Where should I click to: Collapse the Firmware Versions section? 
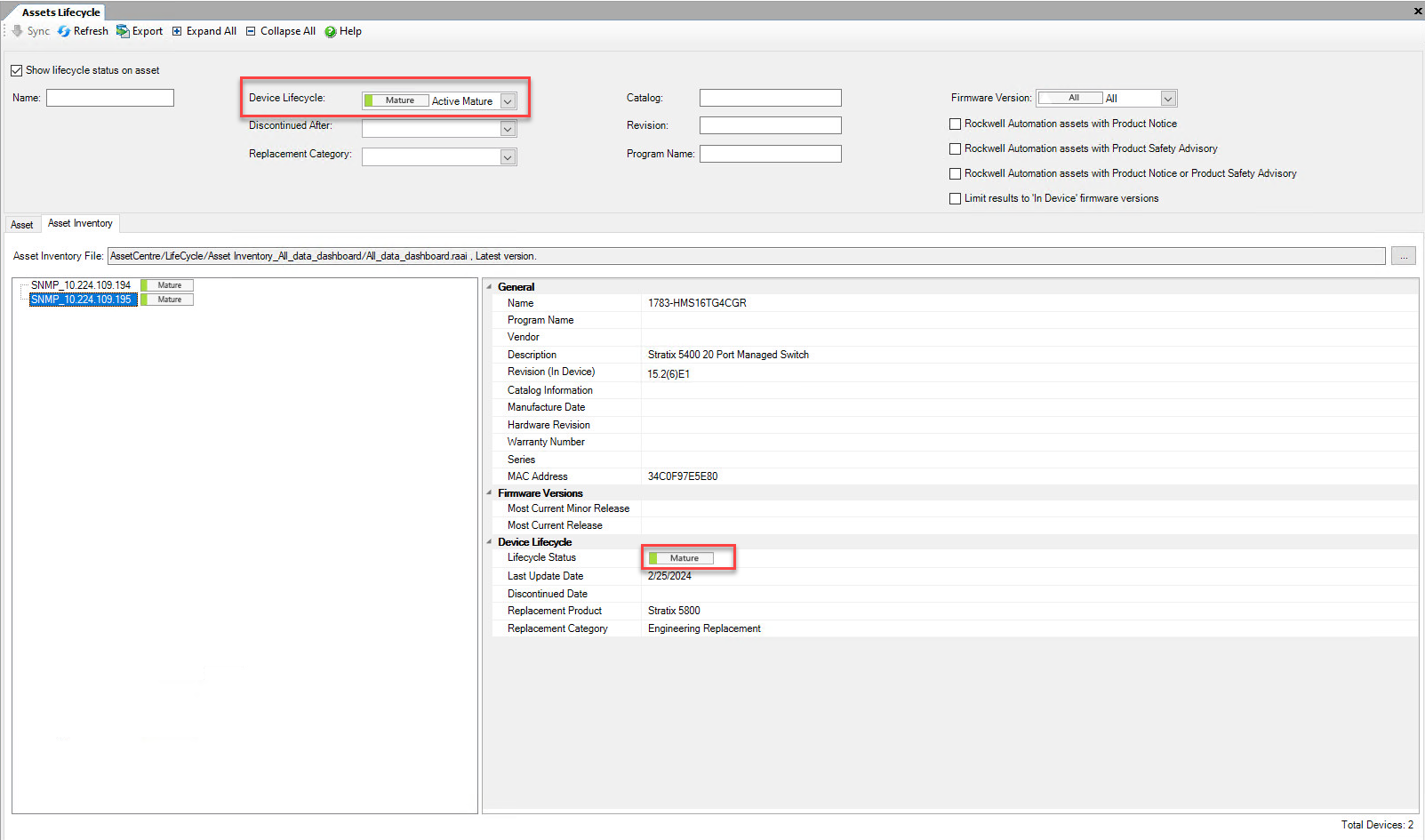489,493
